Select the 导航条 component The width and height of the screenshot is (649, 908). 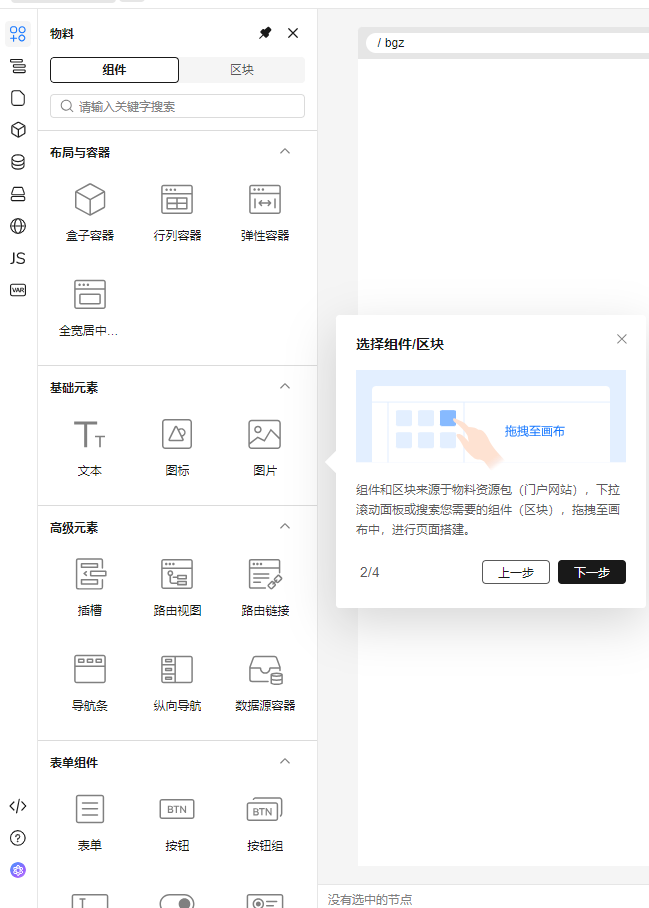(90, 682)
